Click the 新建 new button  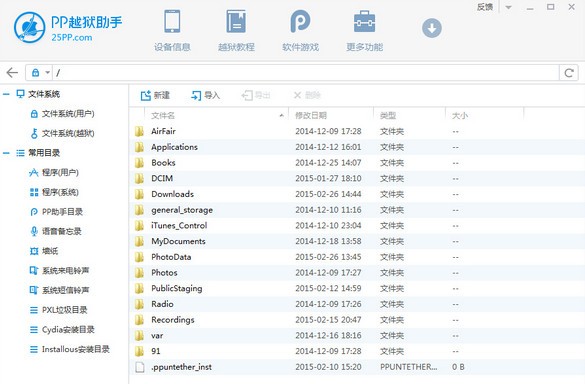coord(155,96)
